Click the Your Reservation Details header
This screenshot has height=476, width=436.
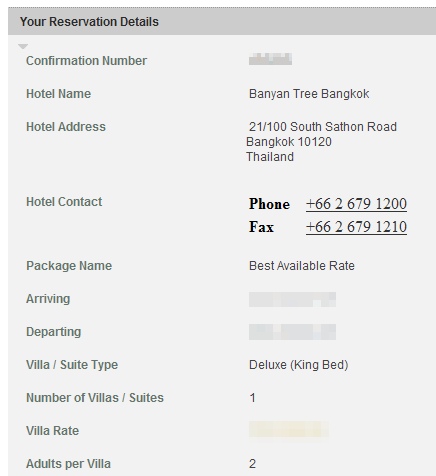tap(89, 22)
